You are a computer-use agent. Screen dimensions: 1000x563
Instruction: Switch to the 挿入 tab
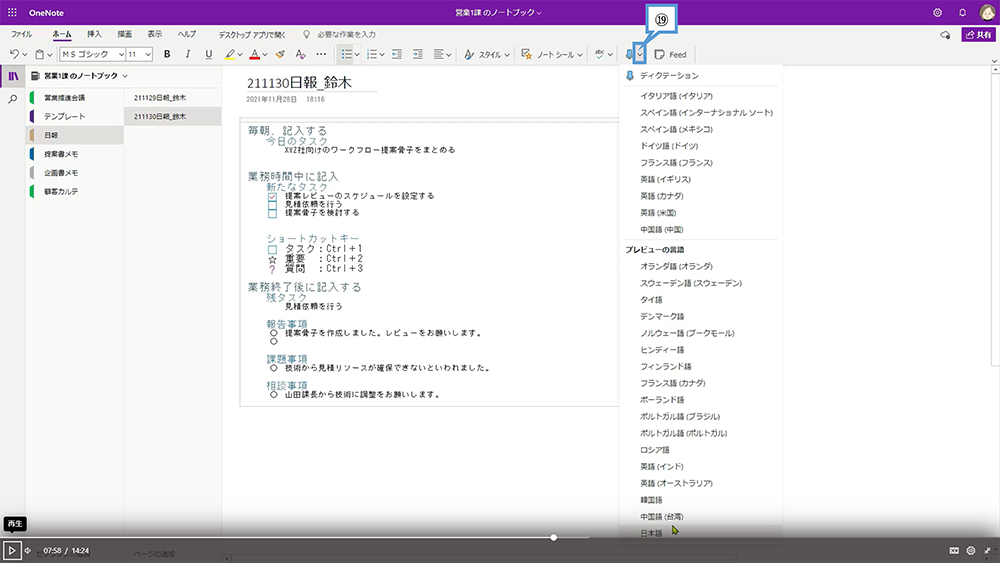pyautogui.click(x=94, y=34)
